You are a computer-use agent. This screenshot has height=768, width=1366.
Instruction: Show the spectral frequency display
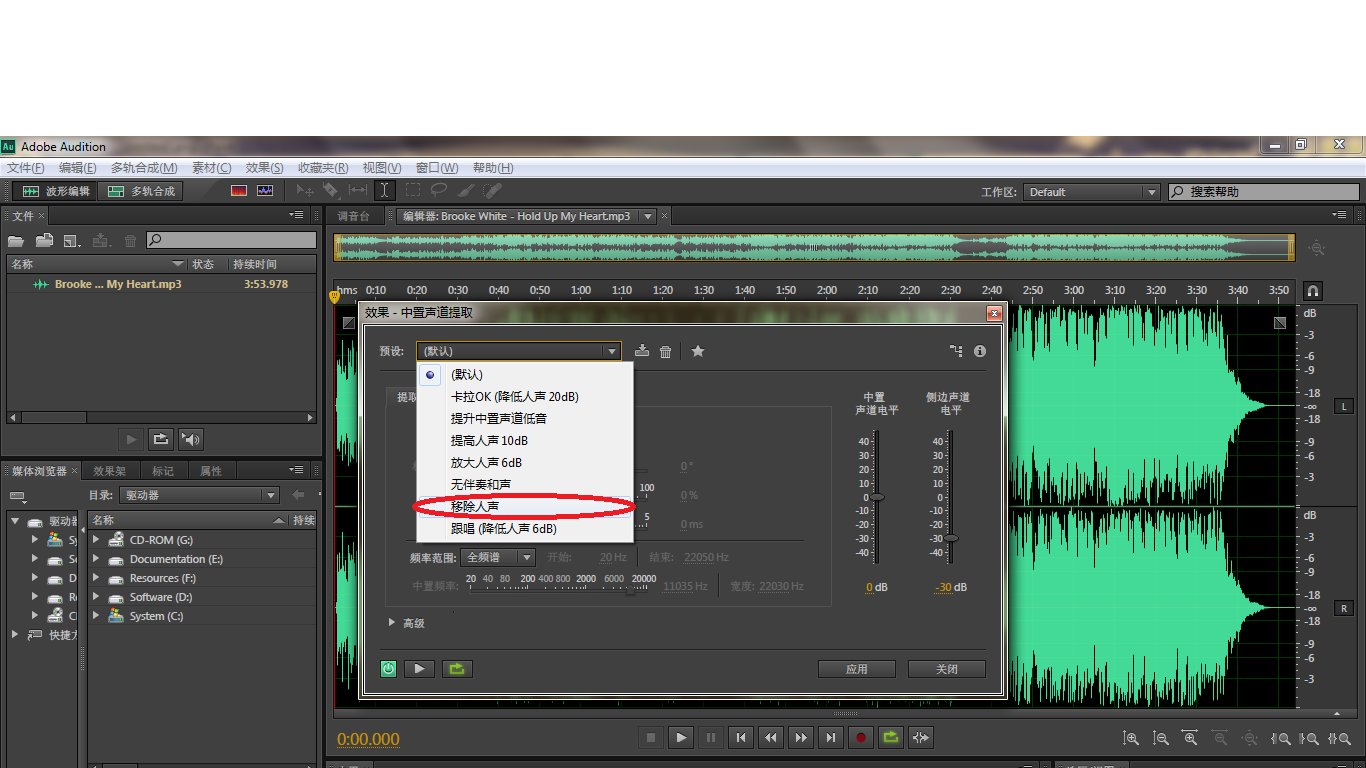click(x=239, y=191)
